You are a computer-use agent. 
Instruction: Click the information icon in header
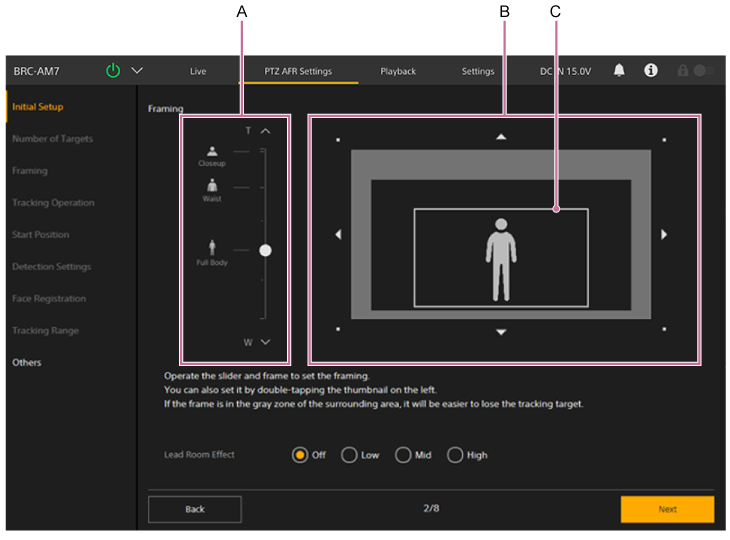coord(651,71)
